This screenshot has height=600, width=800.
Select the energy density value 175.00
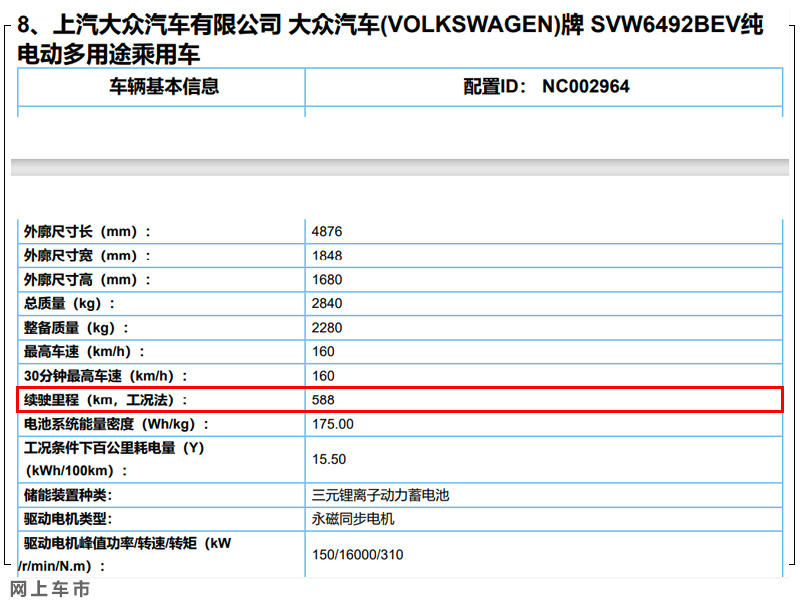[x=333, y=424]
